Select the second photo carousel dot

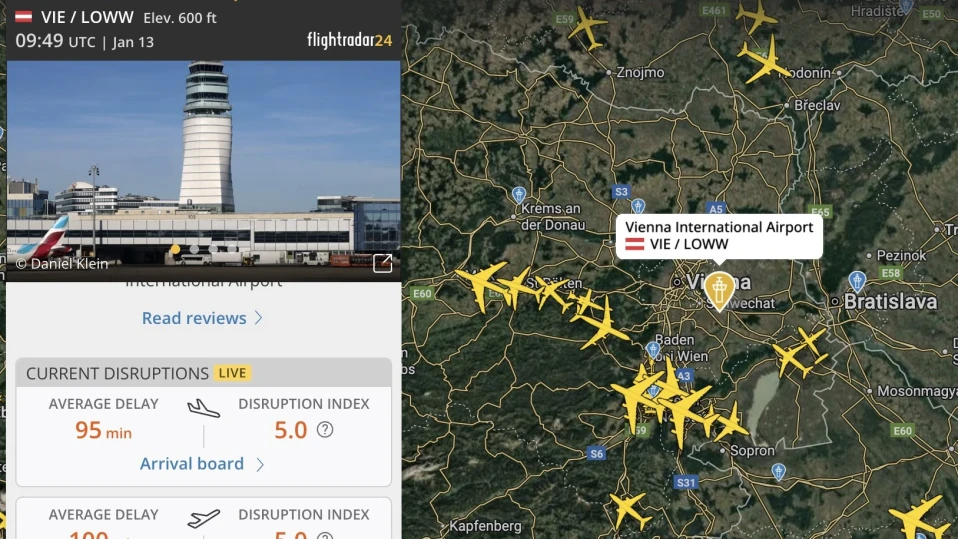(194, 249)
